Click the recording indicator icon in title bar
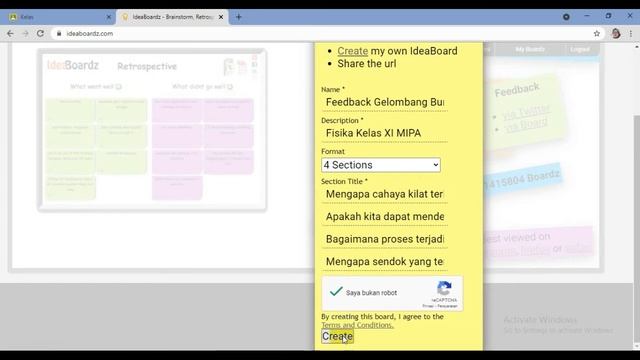Screen dimensions: 640x360 (566, 17)
